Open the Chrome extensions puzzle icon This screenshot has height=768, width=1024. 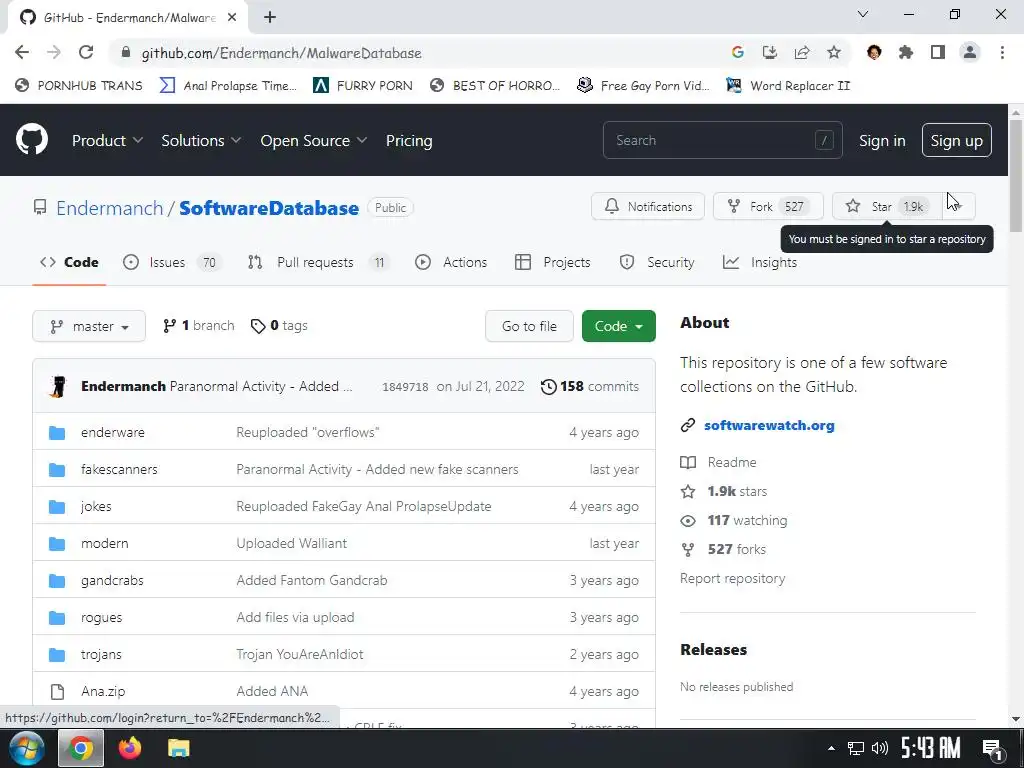906,52
